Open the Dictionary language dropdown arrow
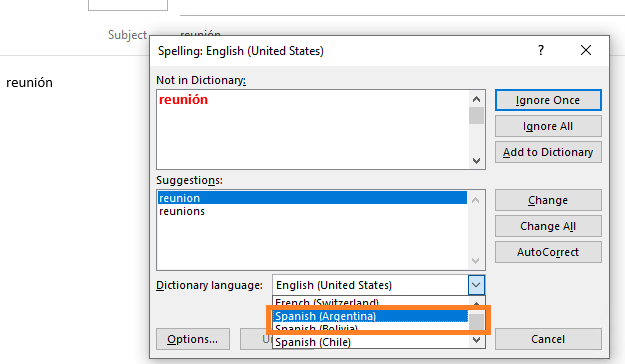The width and height of the screenshot is (625, 364). [x=476, y=285]
